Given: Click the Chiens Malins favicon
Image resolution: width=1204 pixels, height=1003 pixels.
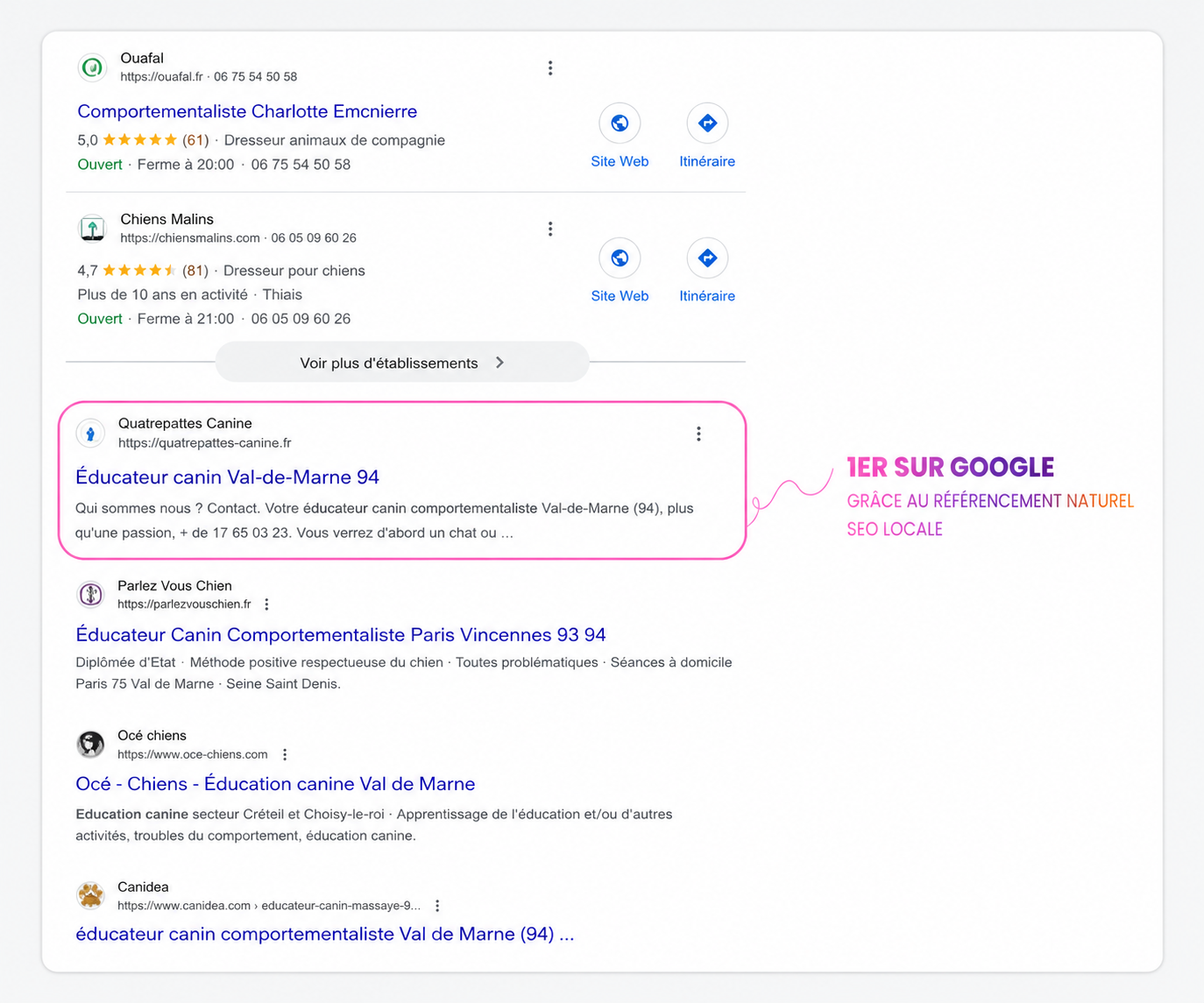Looking at the screenshot, I should coord(92,229).
